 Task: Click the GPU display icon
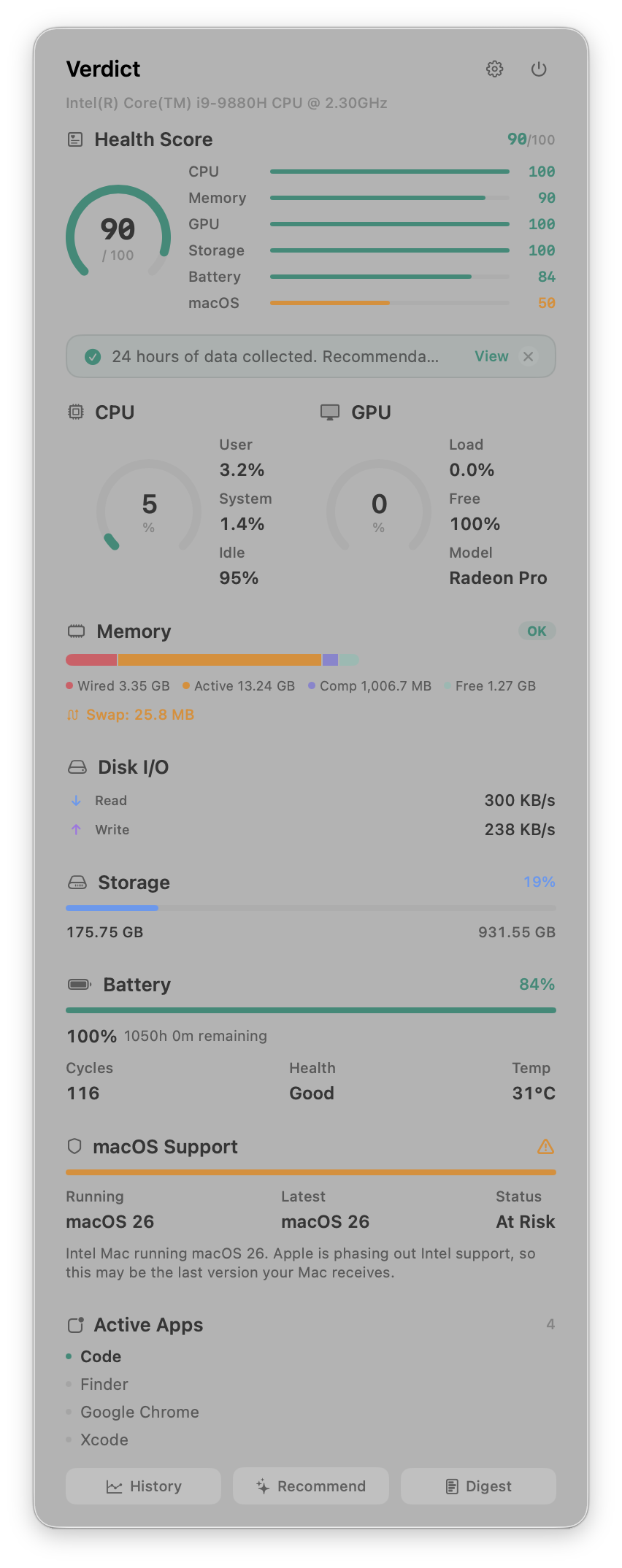pos(330,412)
